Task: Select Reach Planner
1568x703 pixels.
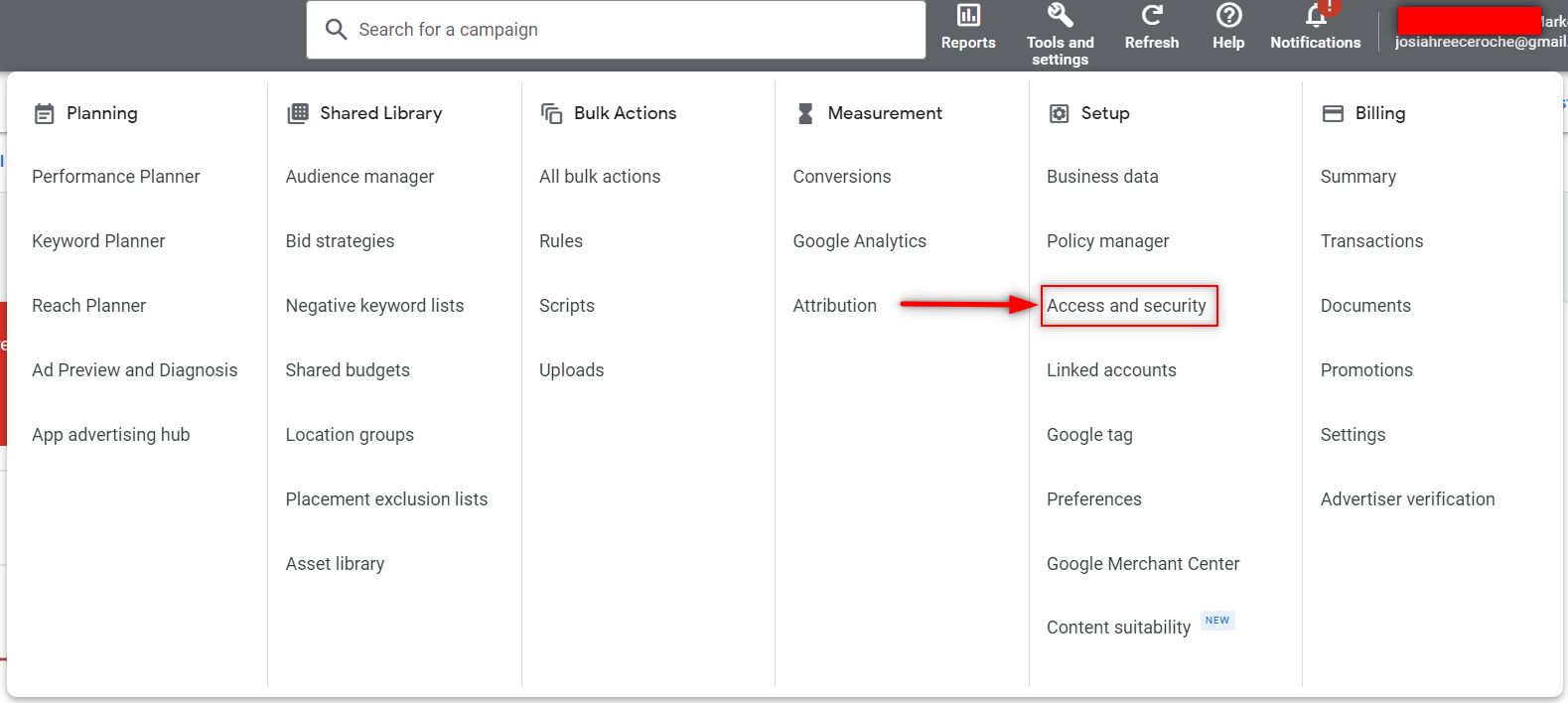Action: (x=88, y=306)
